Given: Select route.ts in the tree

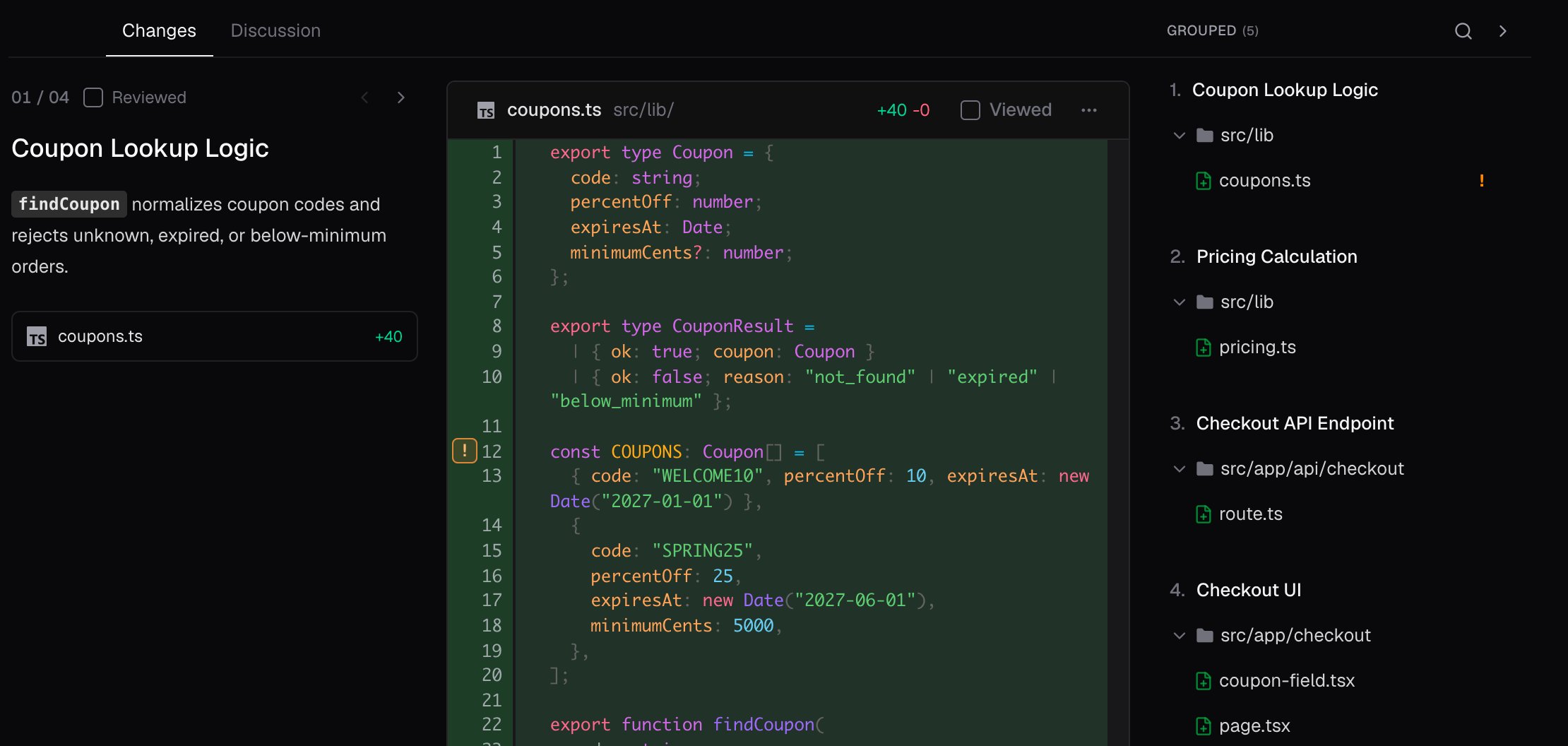Looking at the screenshot, I should pyautogui.click(x=1250, y=514).
